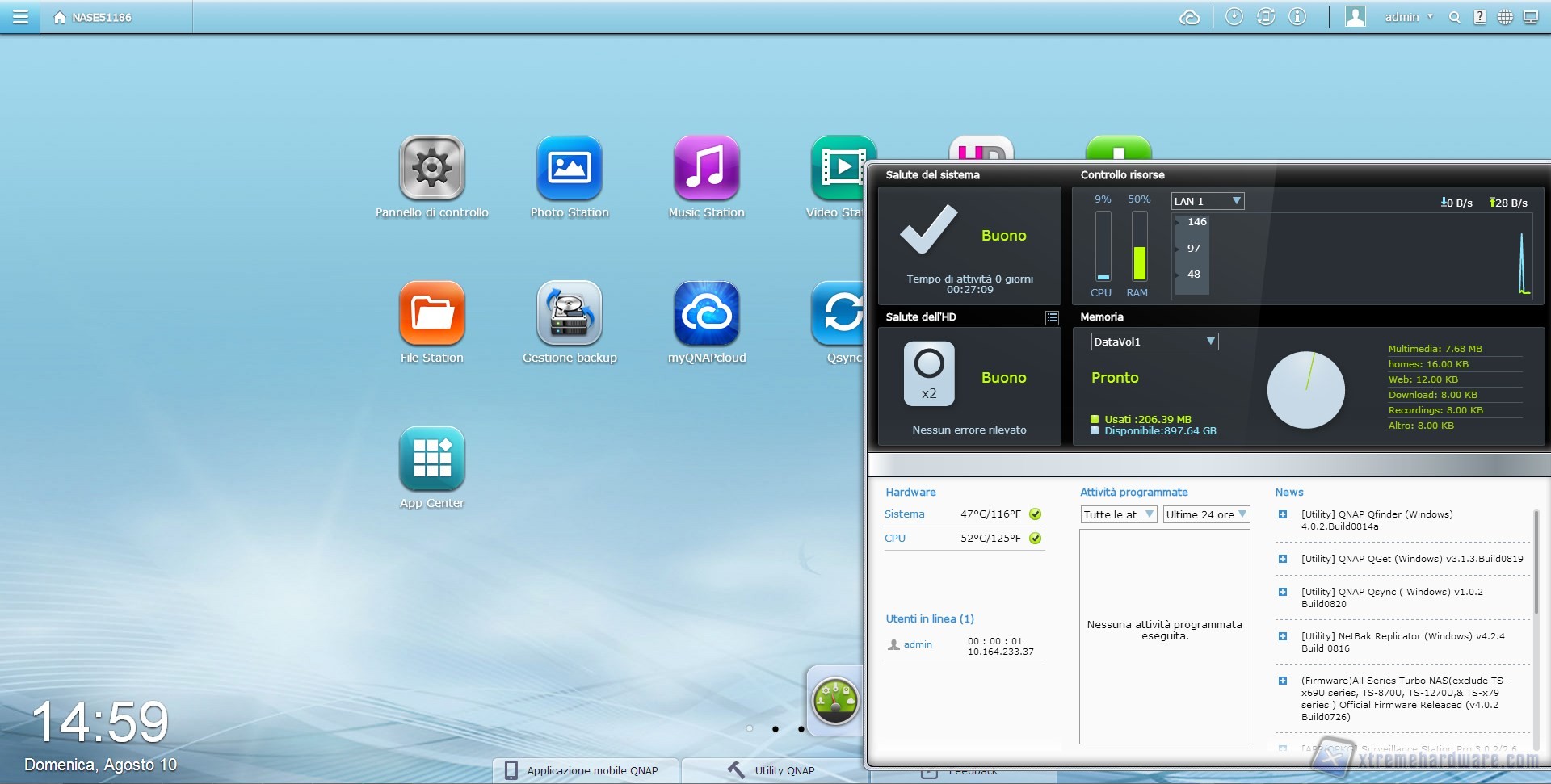Image resolution: width=1551 pixels, height=784 pixels.
Task: Open Music Station app
Action: (x=706, y=168)
